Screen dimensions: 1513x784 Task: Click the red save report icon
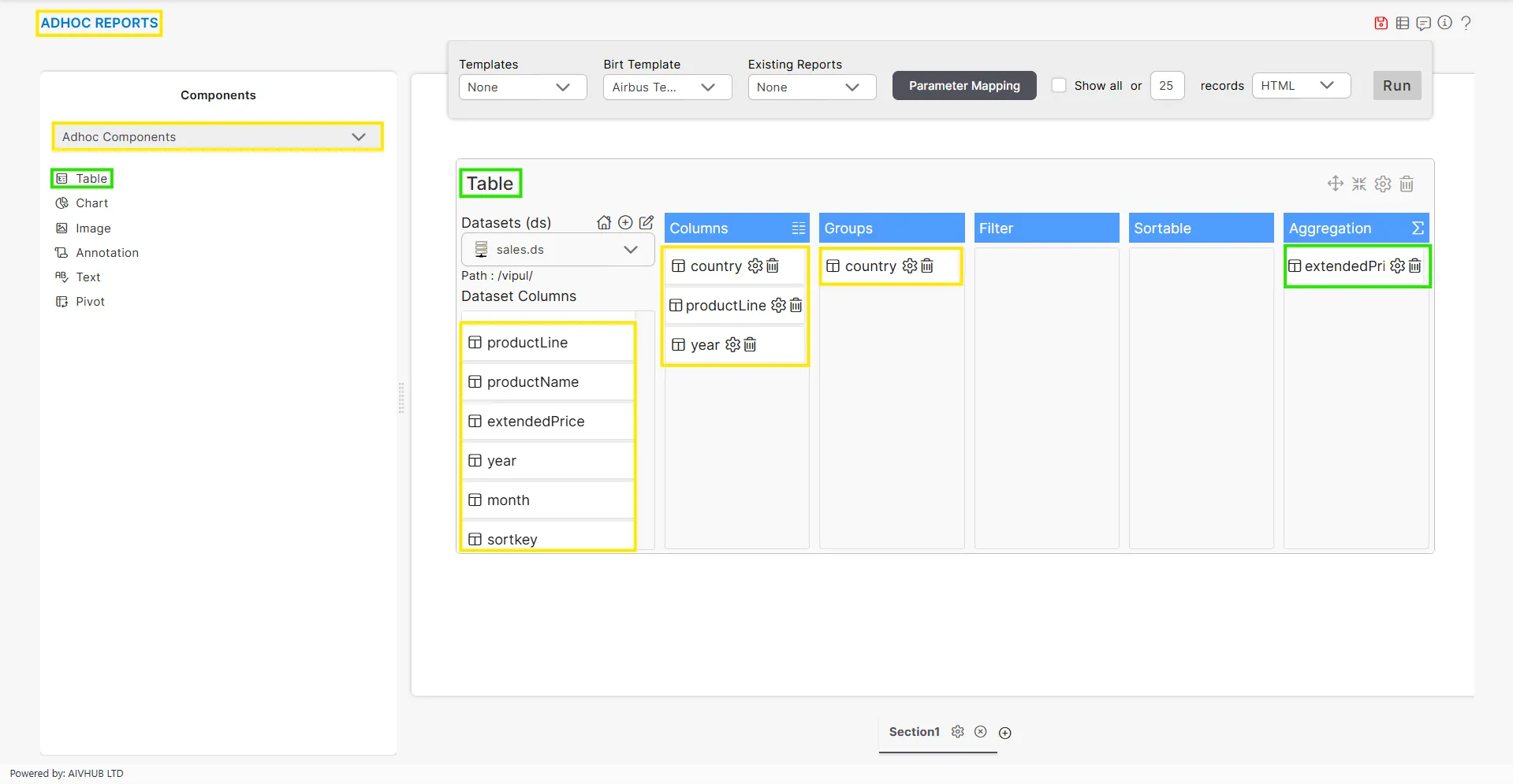[1381, 23]
